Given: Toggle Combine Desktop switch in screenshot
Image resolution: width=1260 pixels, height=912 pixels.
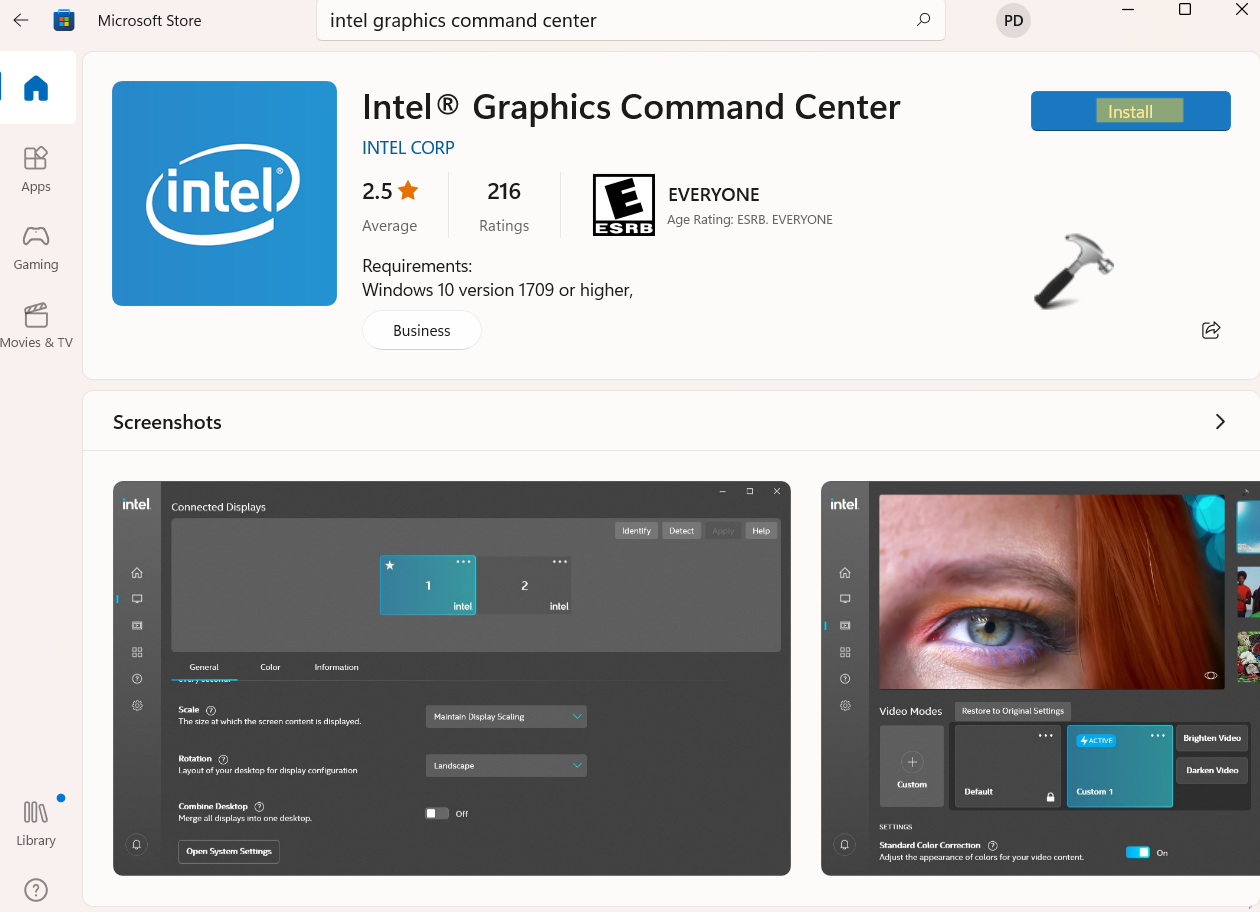Looking at the screenshot, I should point(437,813).
